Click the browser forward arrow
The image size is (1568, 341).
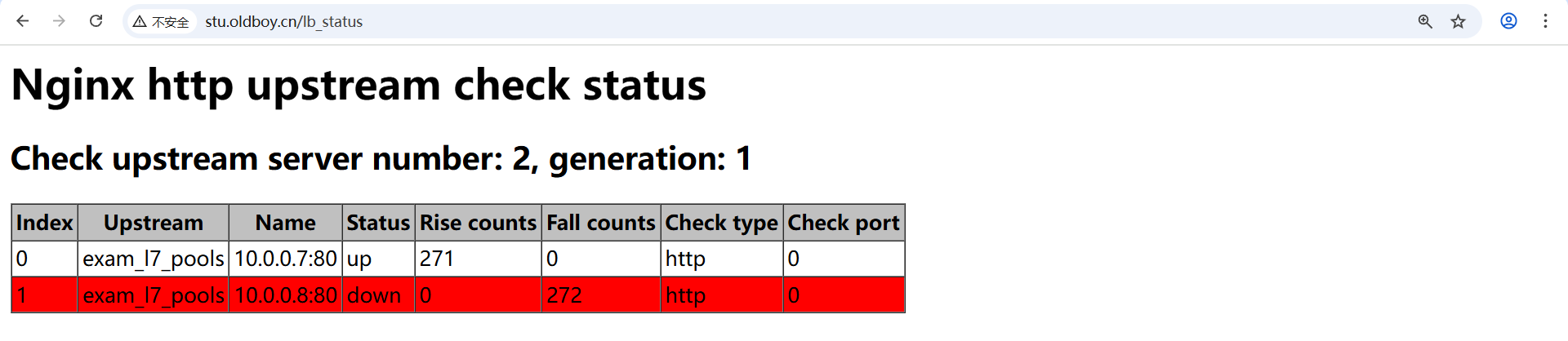59,21
